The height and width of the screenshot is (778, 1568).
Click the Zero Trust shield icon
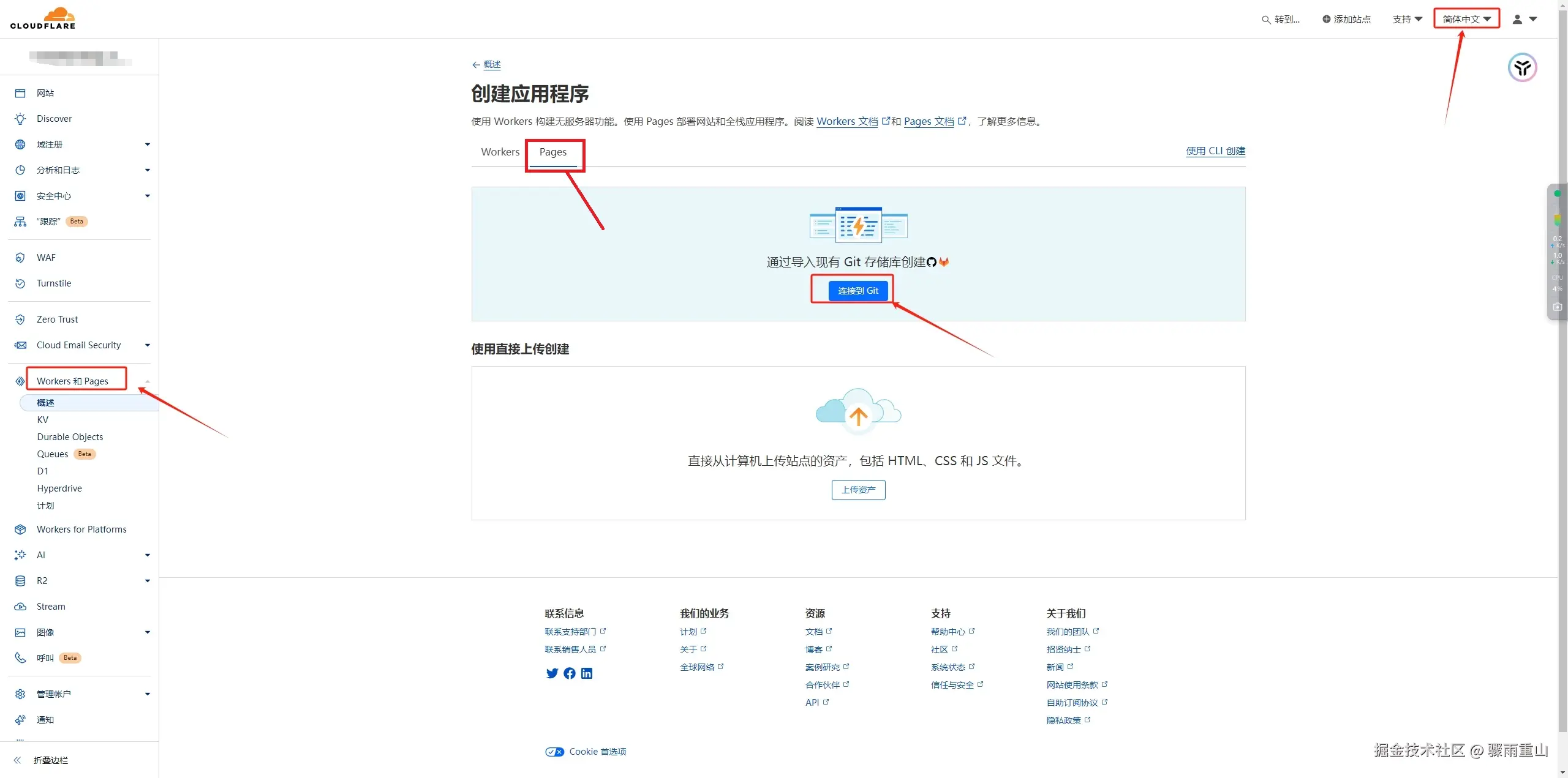coord(20,320)
